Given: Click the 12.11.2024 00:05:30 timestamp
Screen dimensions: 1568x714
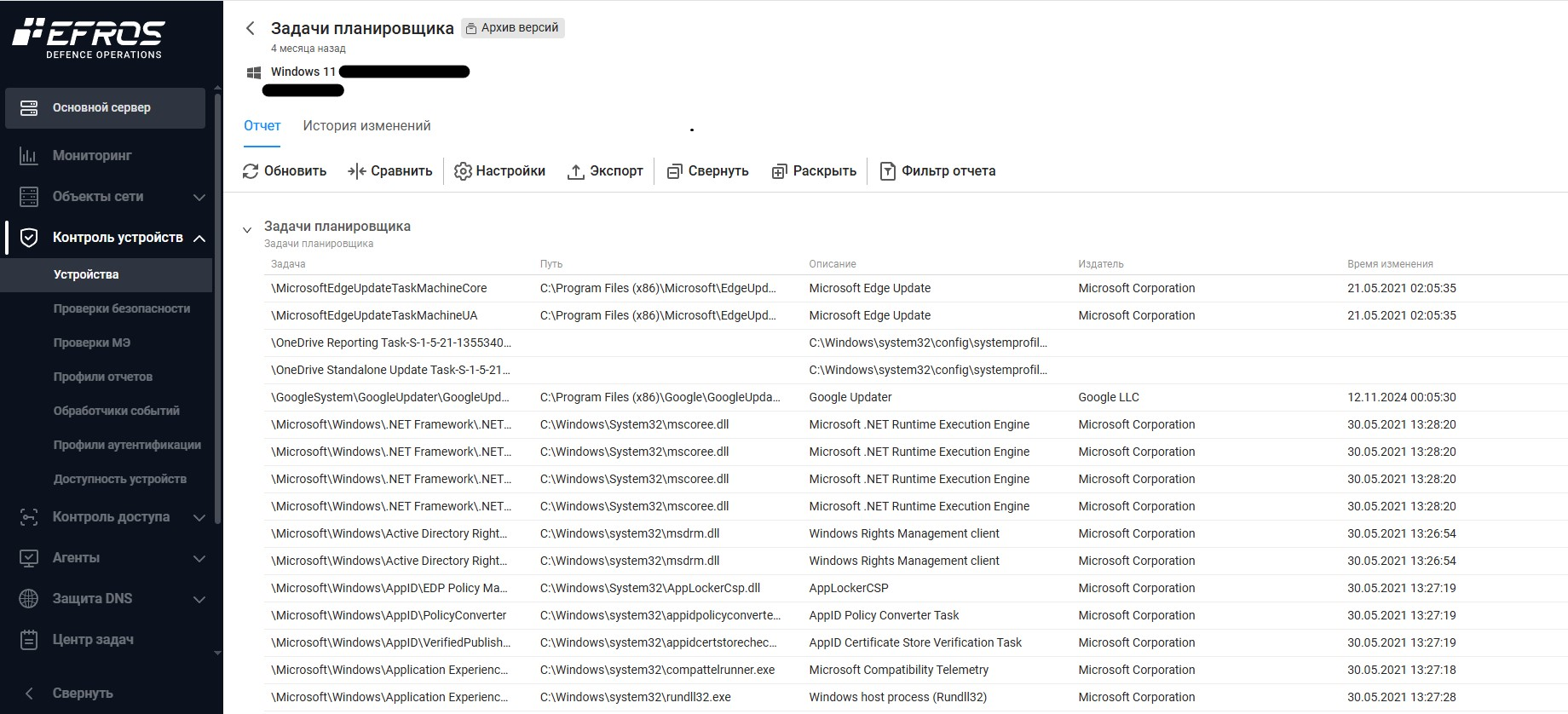Looking at the screenshot, I should (1402, 397).
